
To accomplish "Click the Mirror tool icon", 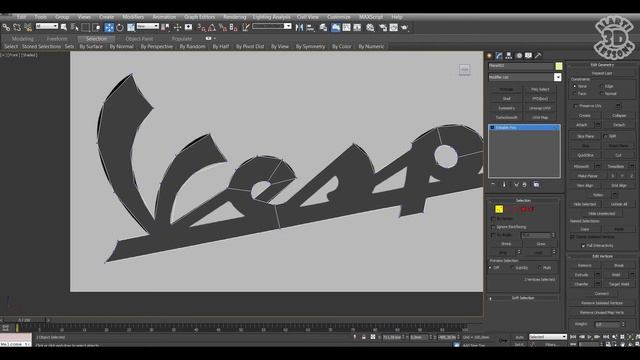I will click(x=299, y=27).
